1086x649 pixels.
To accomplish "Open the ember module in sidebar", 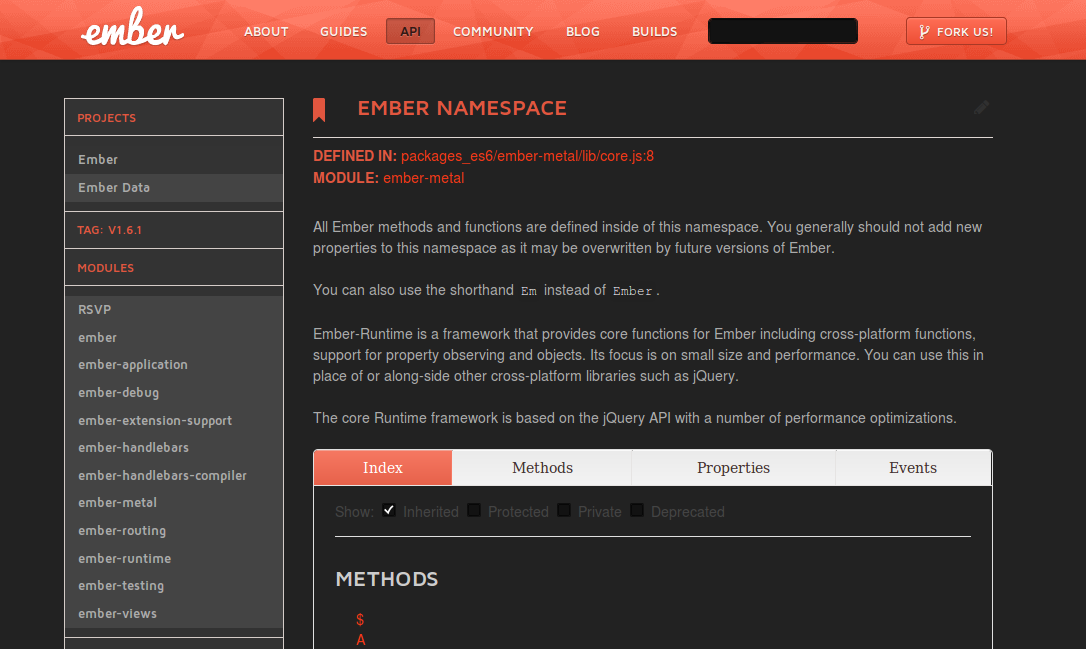I will (x=174, y=337).
